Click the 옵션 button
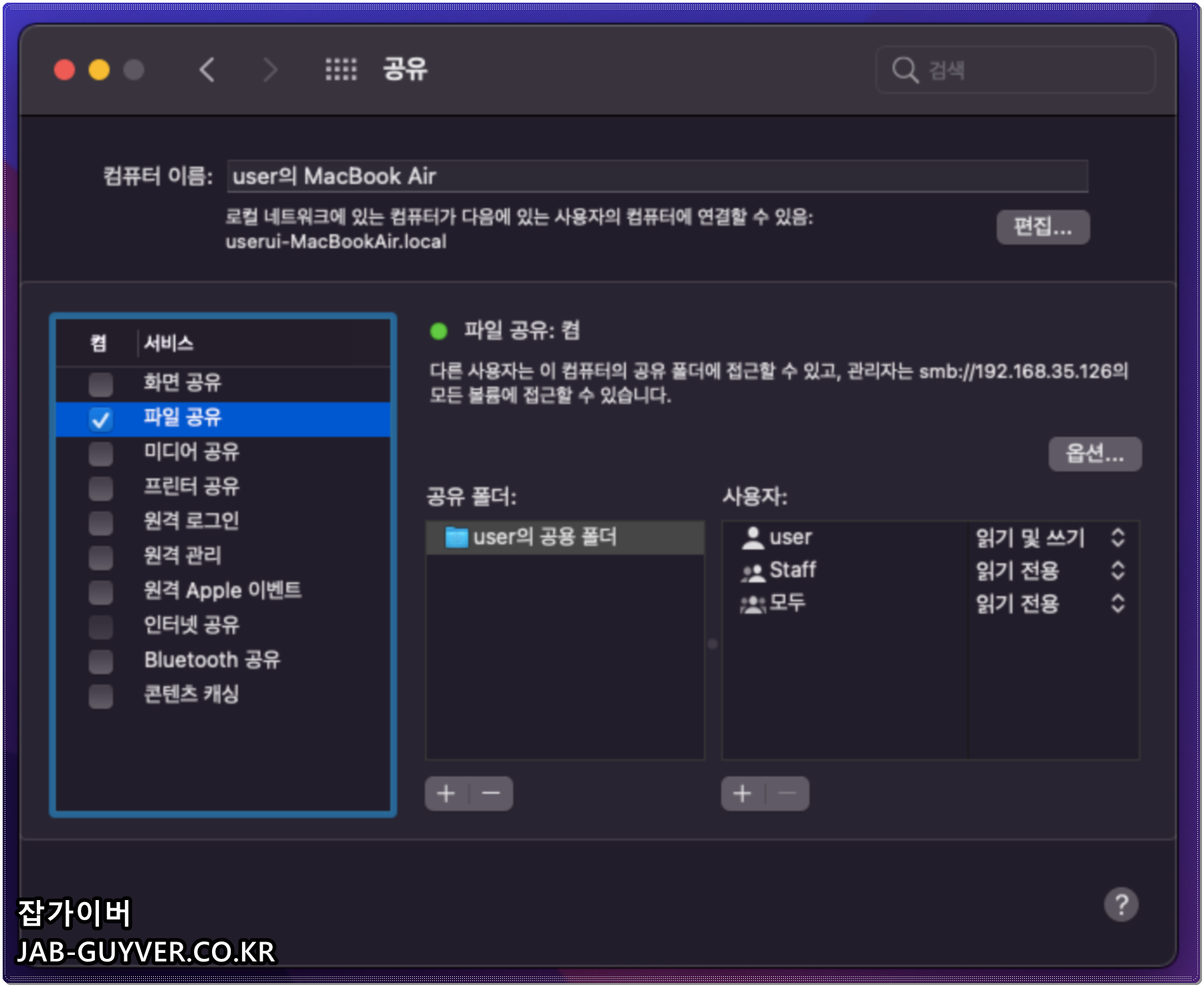 1095,453
